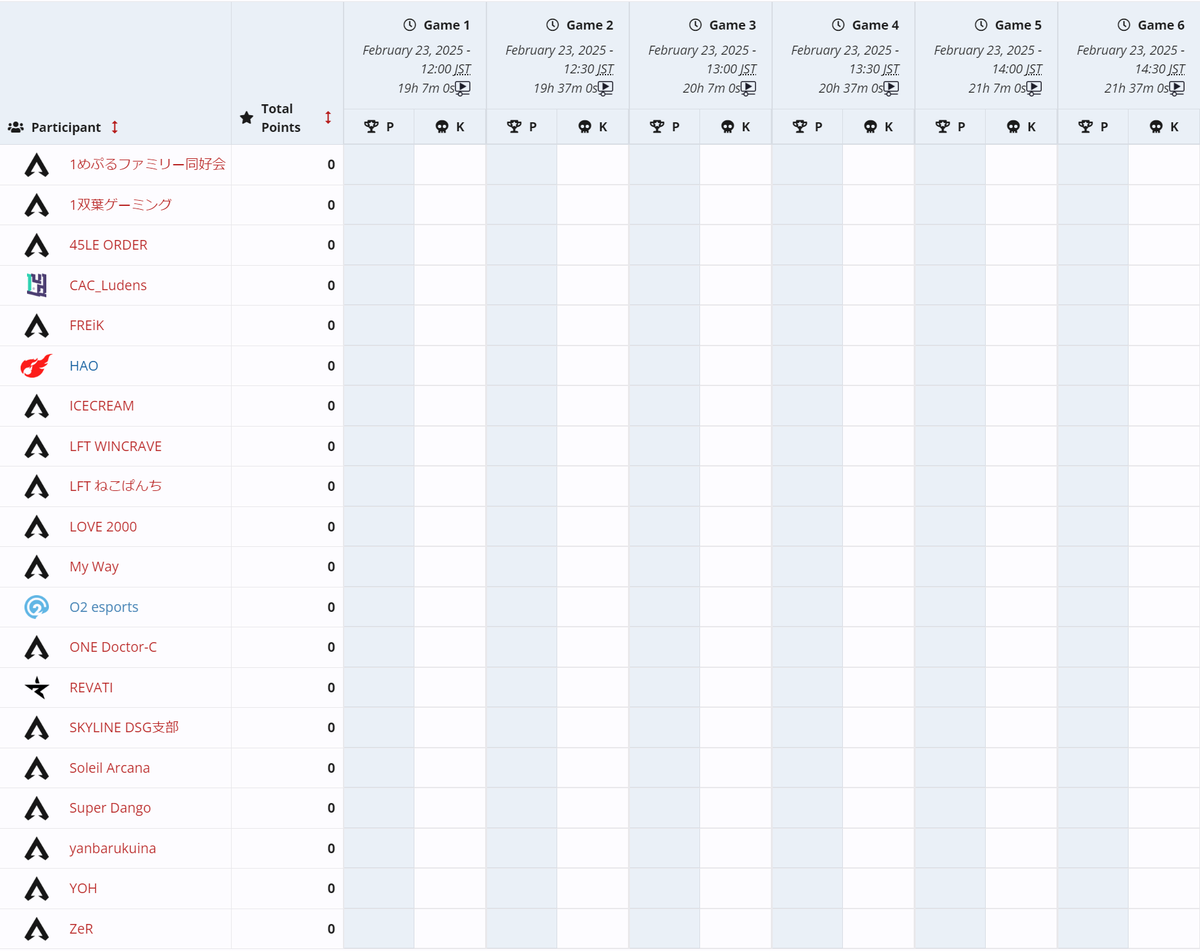1200x951 pixels.
Task: Click the Game 3 13:00 JST time
Action: pyautogui.click(x=732, y=69)
